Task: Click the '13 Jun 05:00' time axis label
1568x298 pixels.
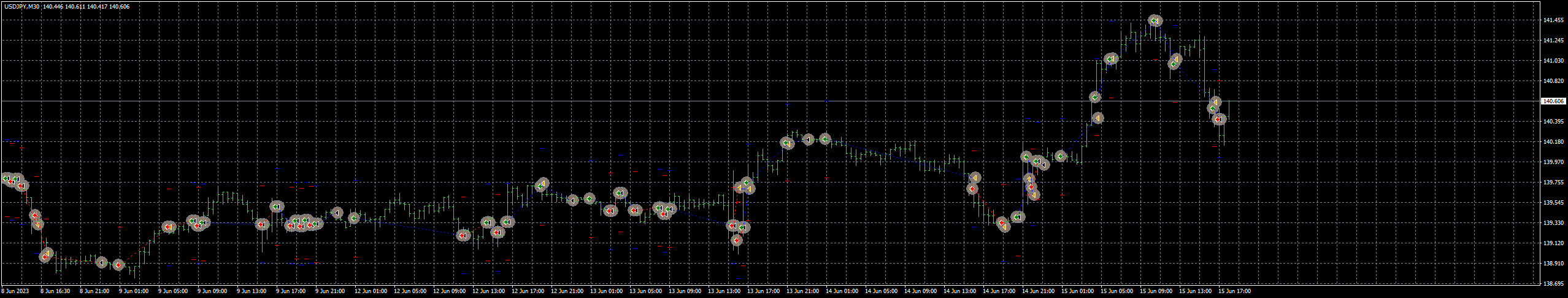Action: [645, 291]
